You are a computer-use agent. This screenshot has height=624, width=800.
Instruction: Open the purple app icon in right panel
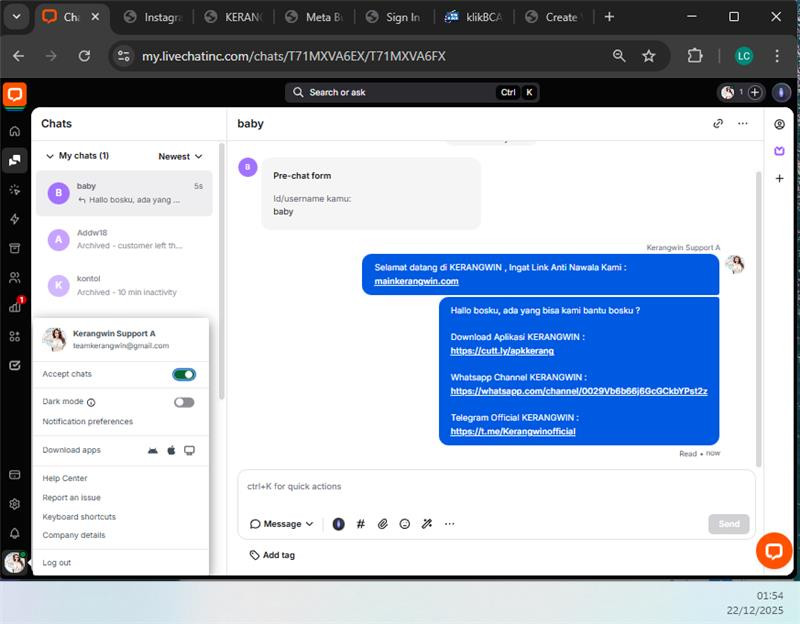[779, 151]
